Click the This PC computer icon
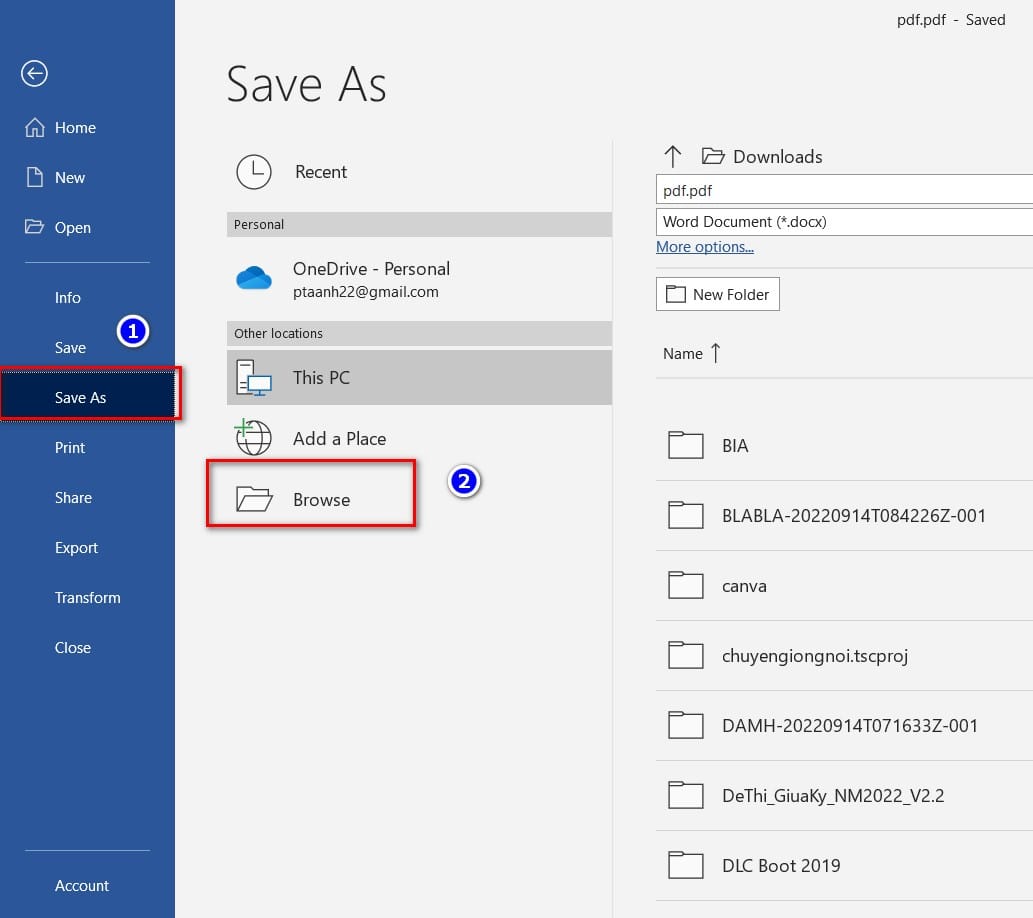 click(x=254, y=378)
